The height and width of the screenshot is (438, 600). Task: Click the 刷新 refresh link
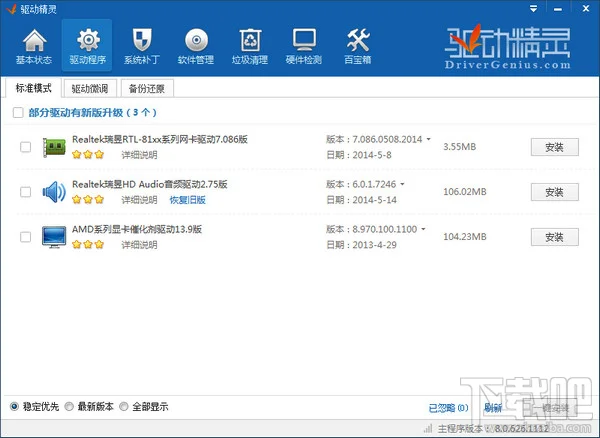(492, 408)
